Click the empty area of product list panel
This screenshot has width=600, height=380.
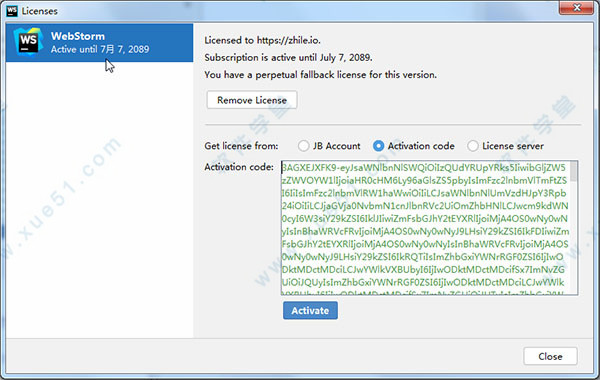coord(99,199)
